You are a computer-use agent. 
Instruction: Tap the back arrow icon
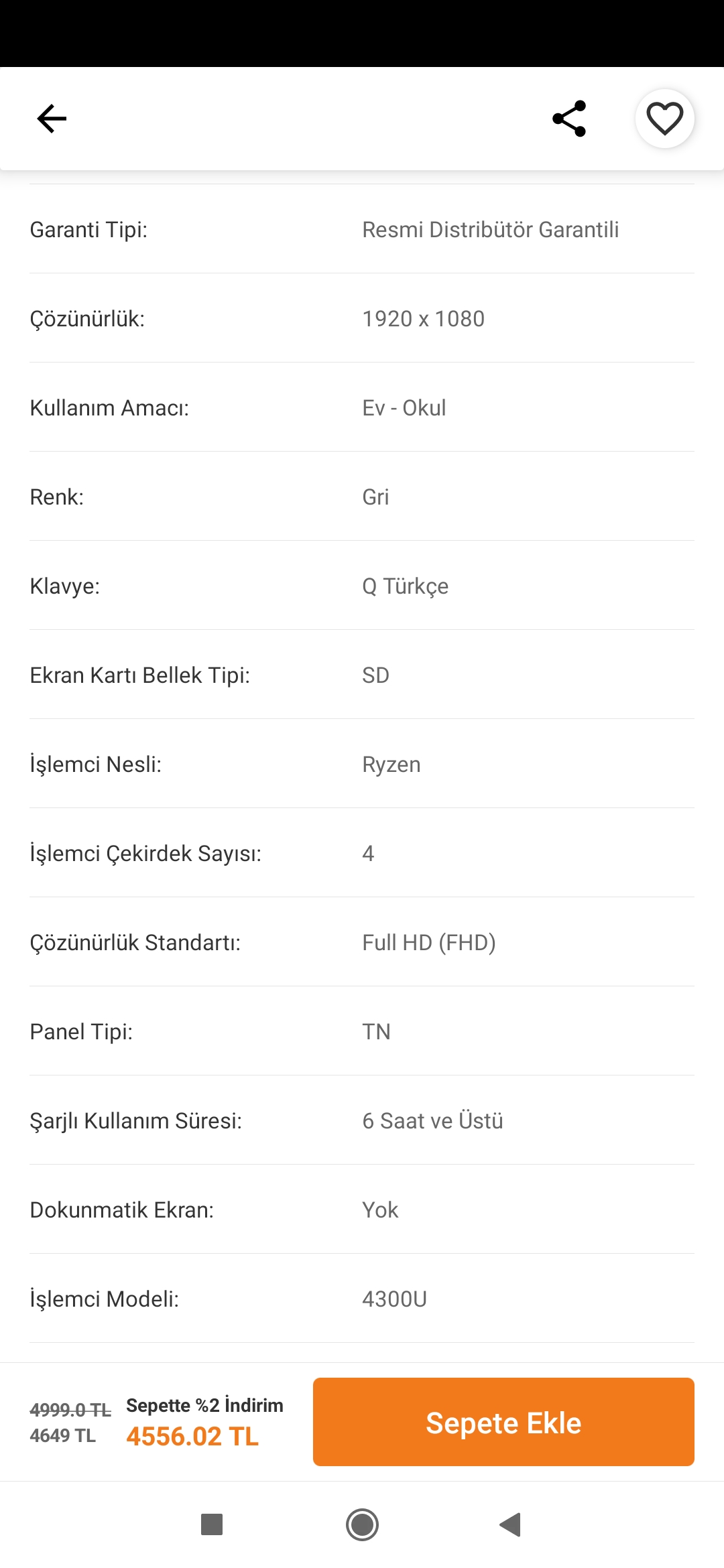click(x=52, y=119)
